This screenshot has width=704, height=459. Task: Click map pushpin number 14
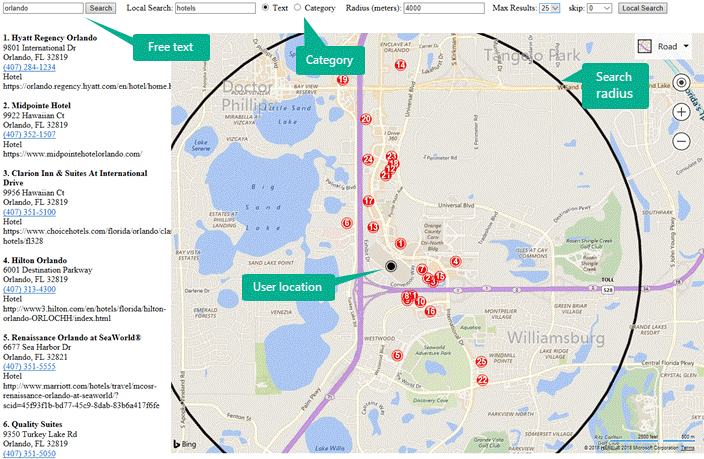tap(400, 65)
